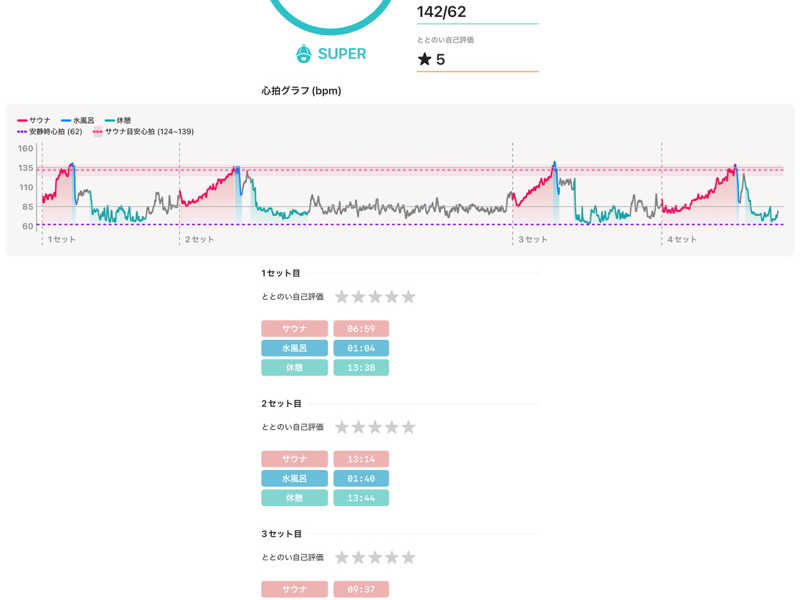The image size is (800, 600).
Task: Jump to 3セット marker on graph
Action: tap(532, 240)
